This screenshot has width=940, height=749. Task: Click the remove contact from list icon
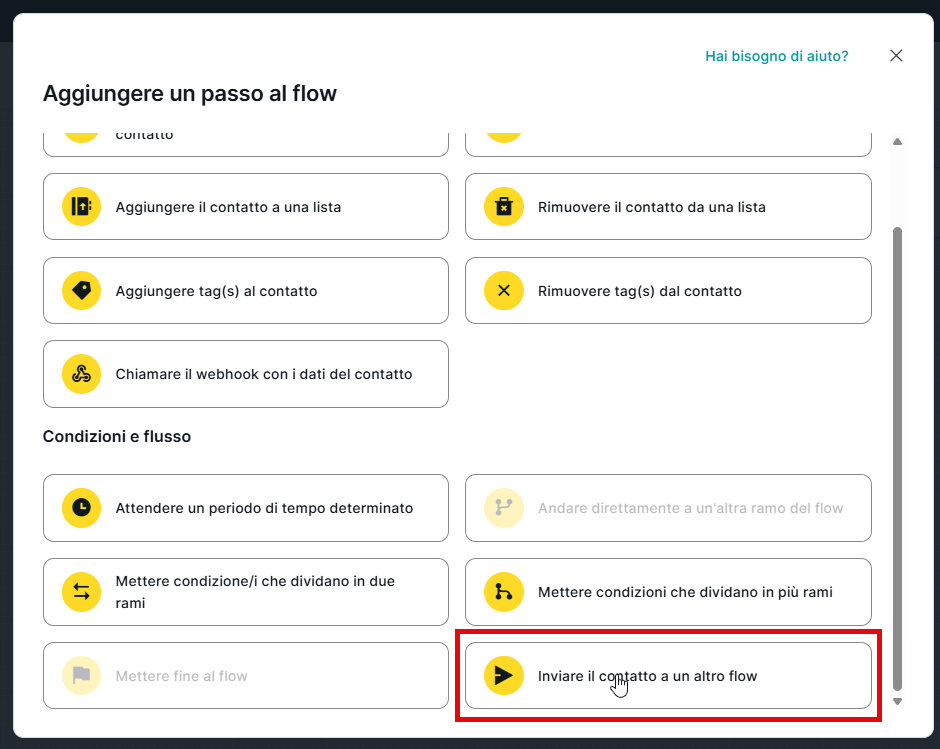tap(504, 207)
